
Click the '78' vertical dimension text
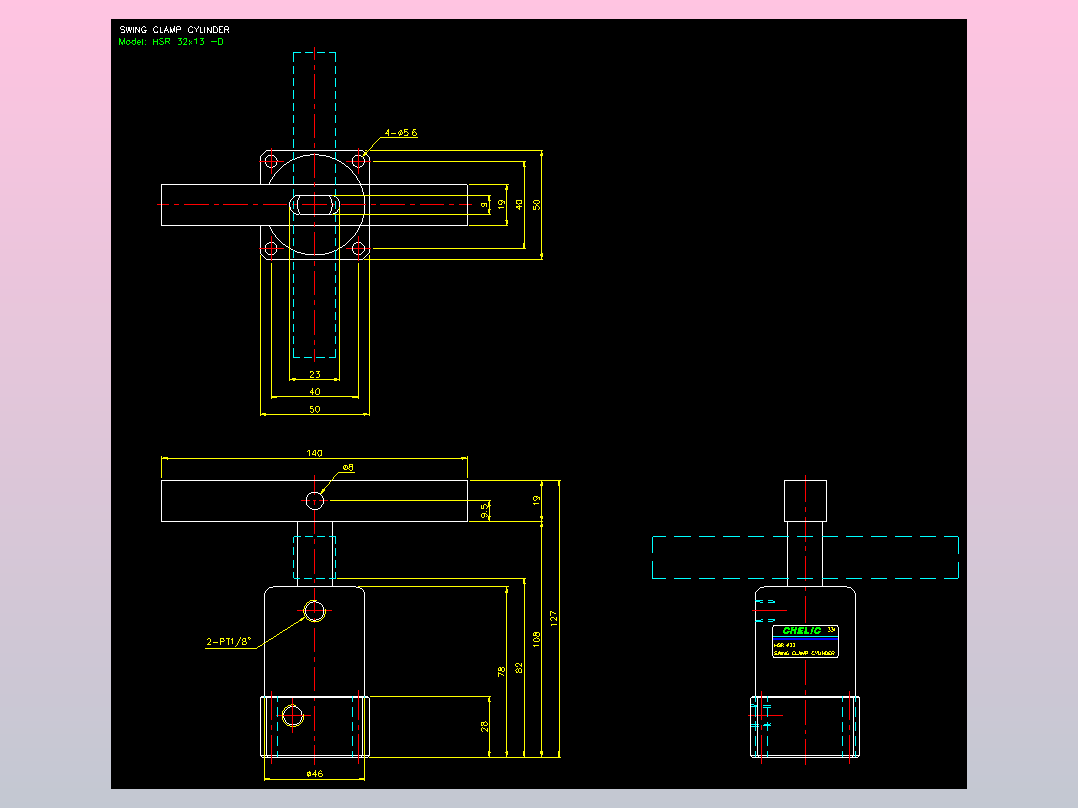pyautogui.click(x=501, y=671)
